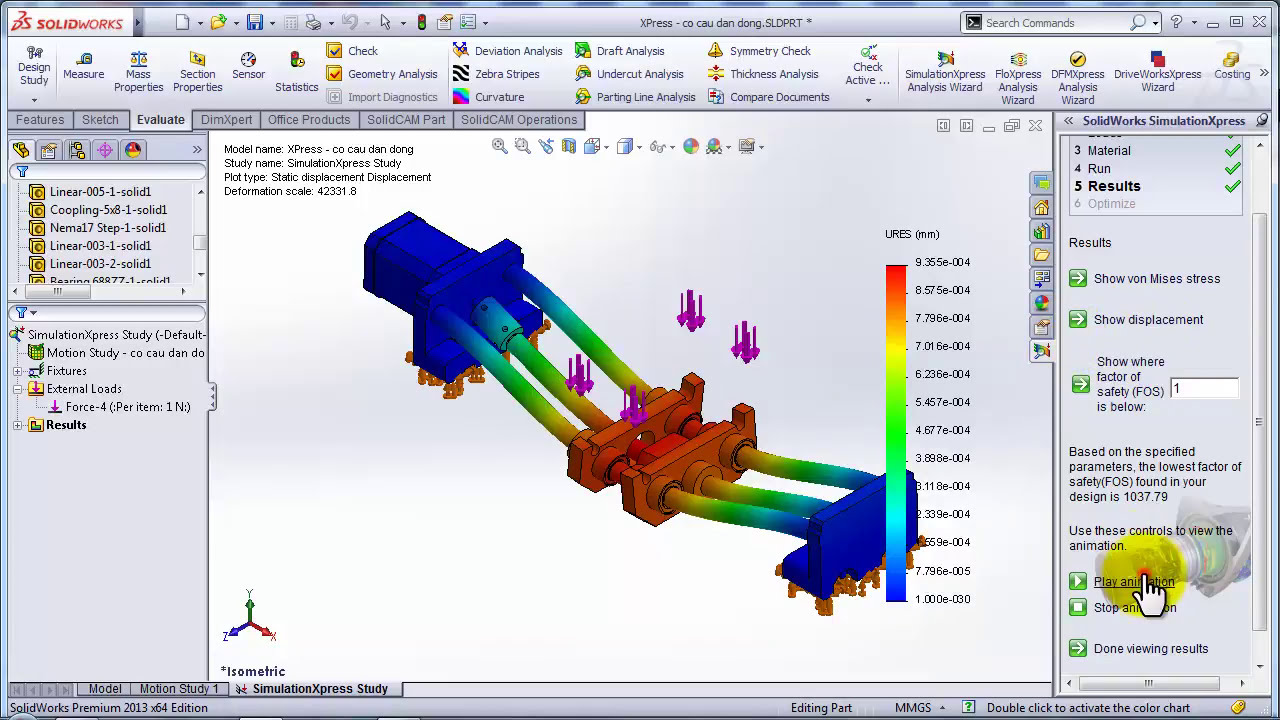Click Show displacement
Screen dimensions: 1280x720
pyautogui.click(x=1137, y=320)
